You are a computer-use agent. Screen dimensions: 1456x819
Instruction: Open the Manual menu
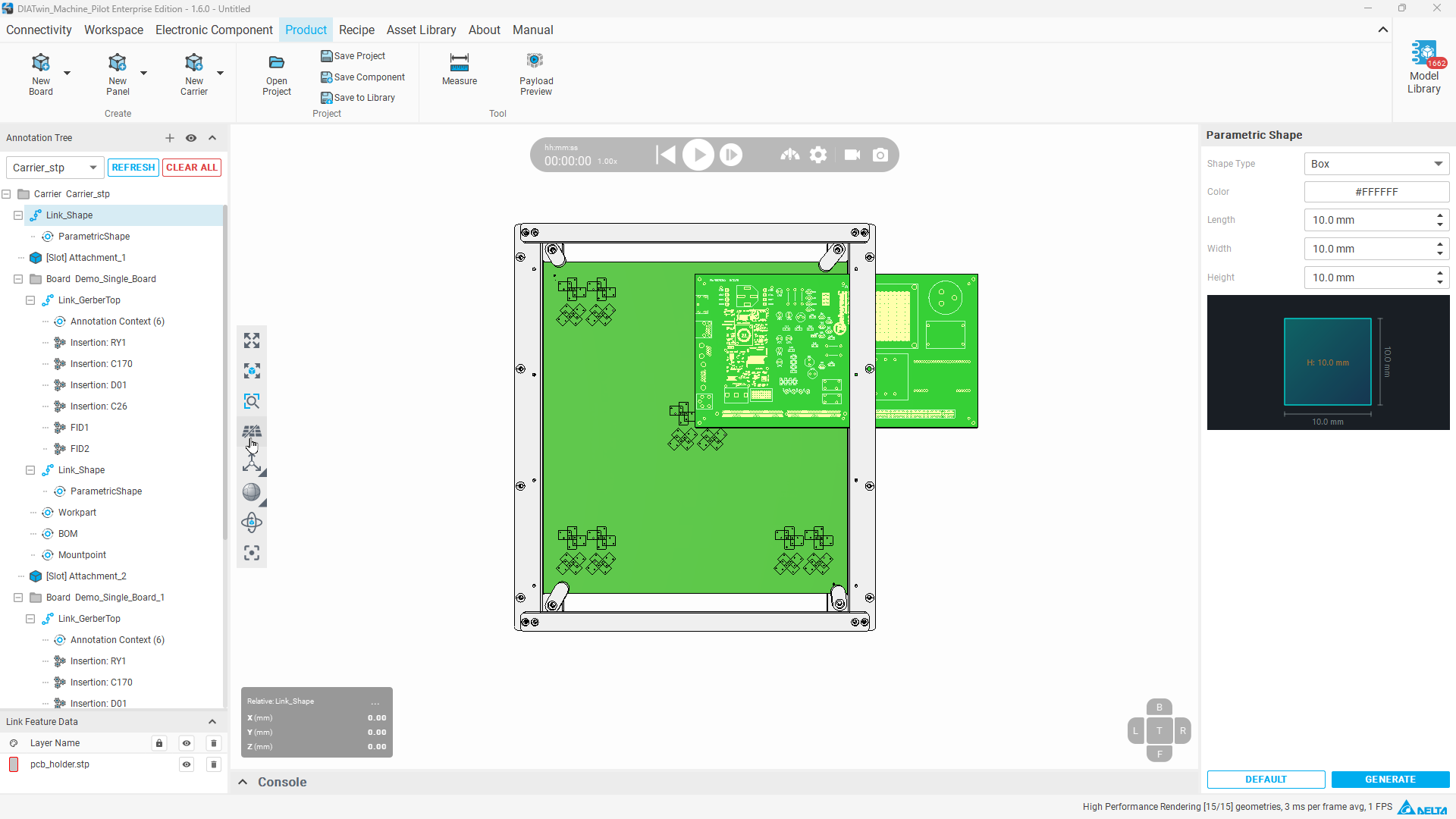pyautogui.click(x=533, y=30)
